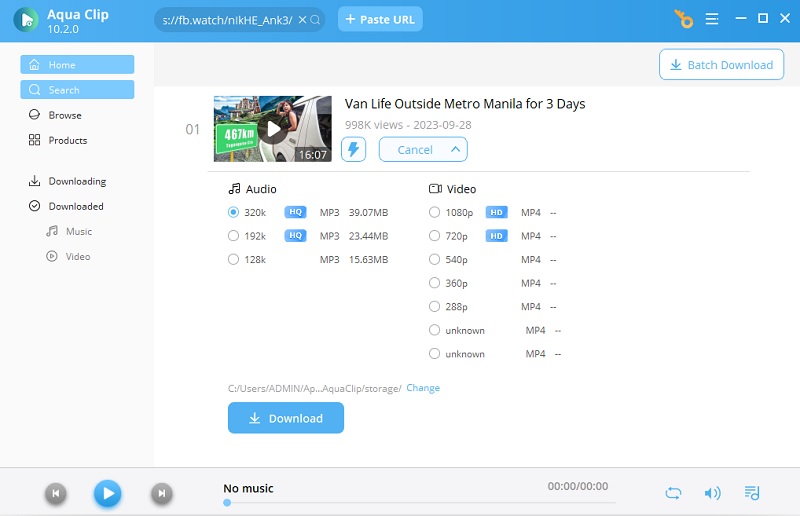Open the Downloading list
Image resolution: width=800 pixels, height=516 pixels.
coord(67,181)
